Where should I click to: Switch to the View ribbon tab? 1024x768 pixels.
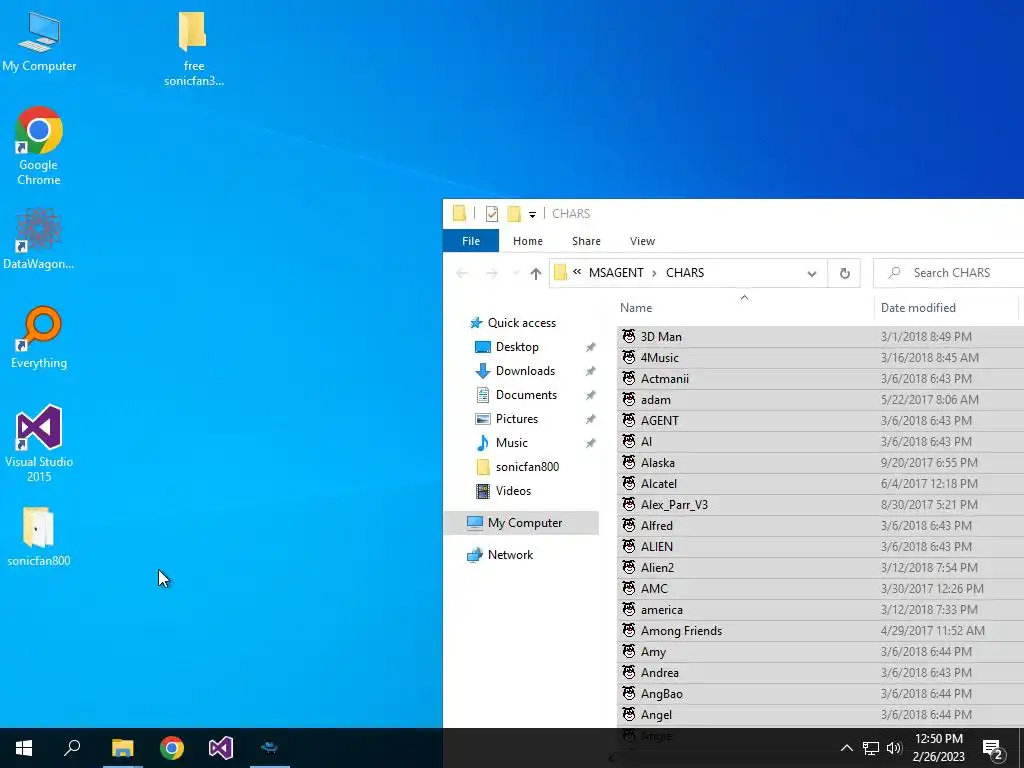pyautogui.click(x=643, y=241)
